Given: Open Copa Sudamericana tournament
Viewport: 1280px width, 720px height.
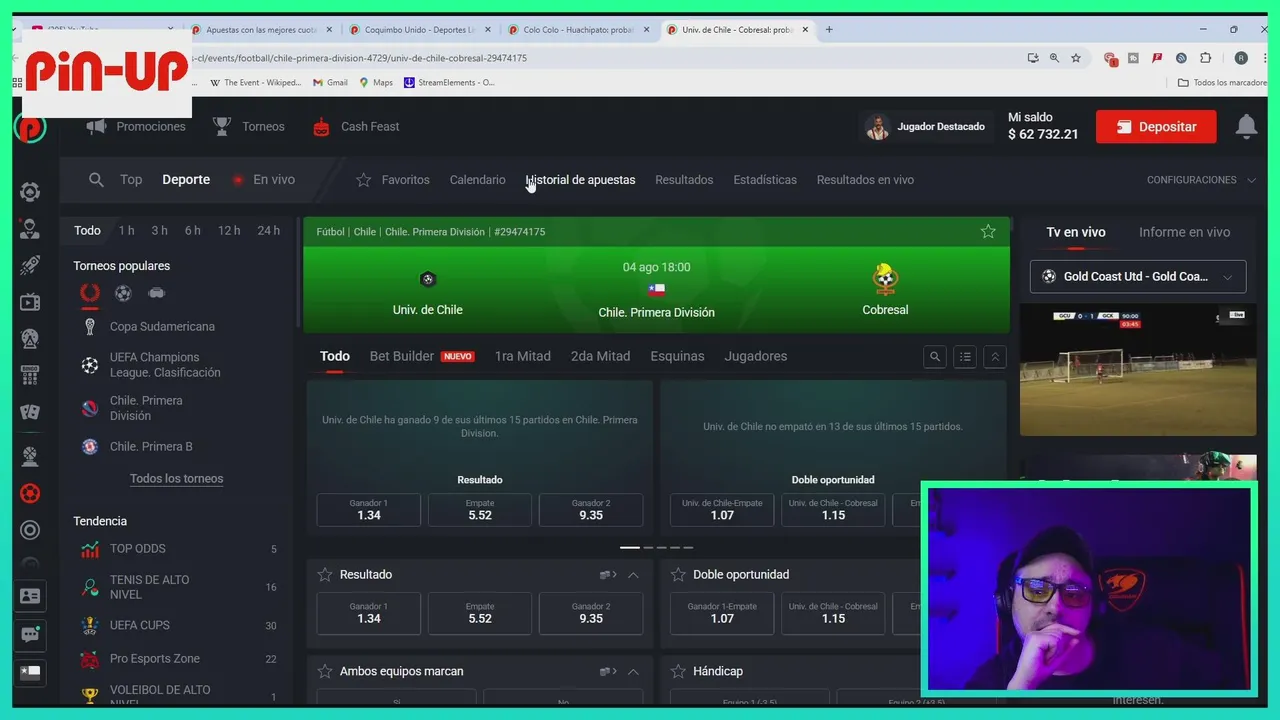Looking at the screenshot, I should (162, 327).
